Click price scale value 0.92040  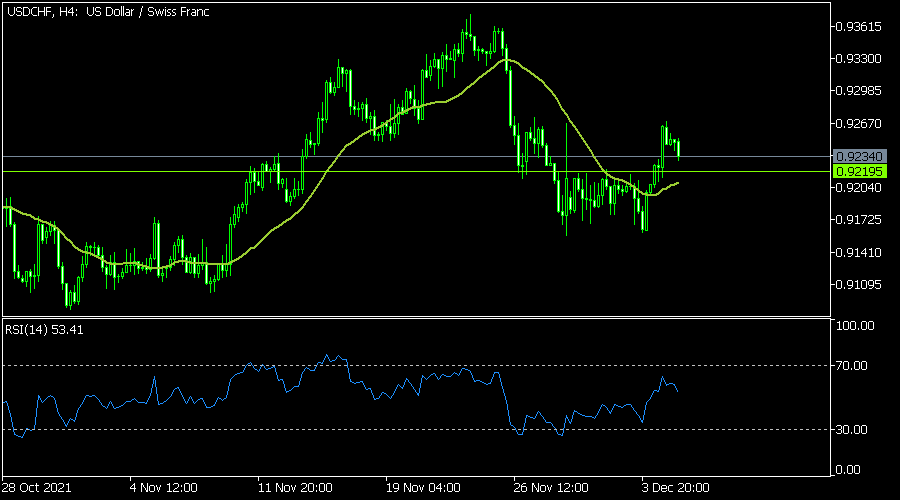(x=859, y=187)
